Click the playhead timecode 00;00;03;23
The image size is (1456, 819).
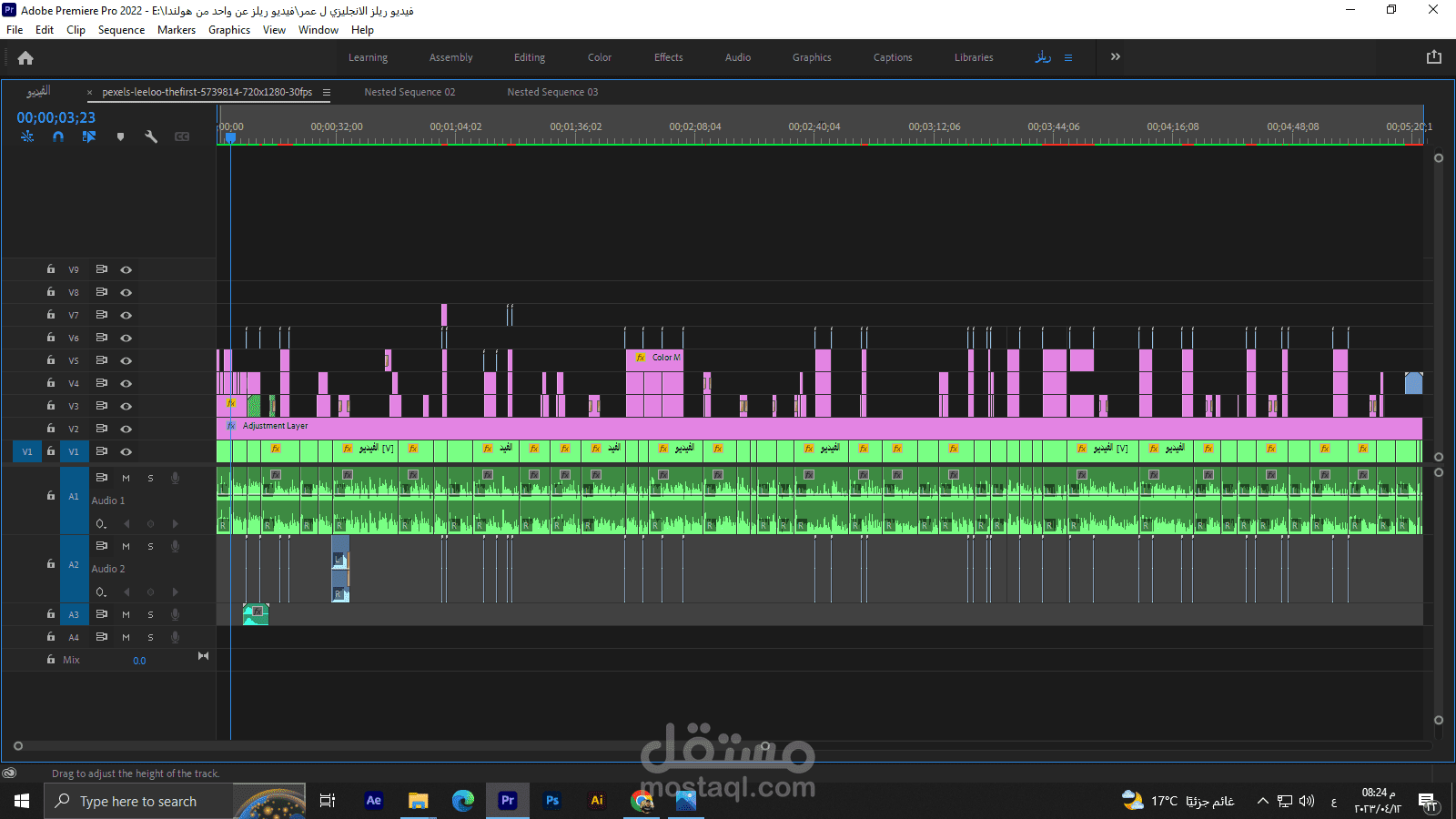click(x=56, y=117)
